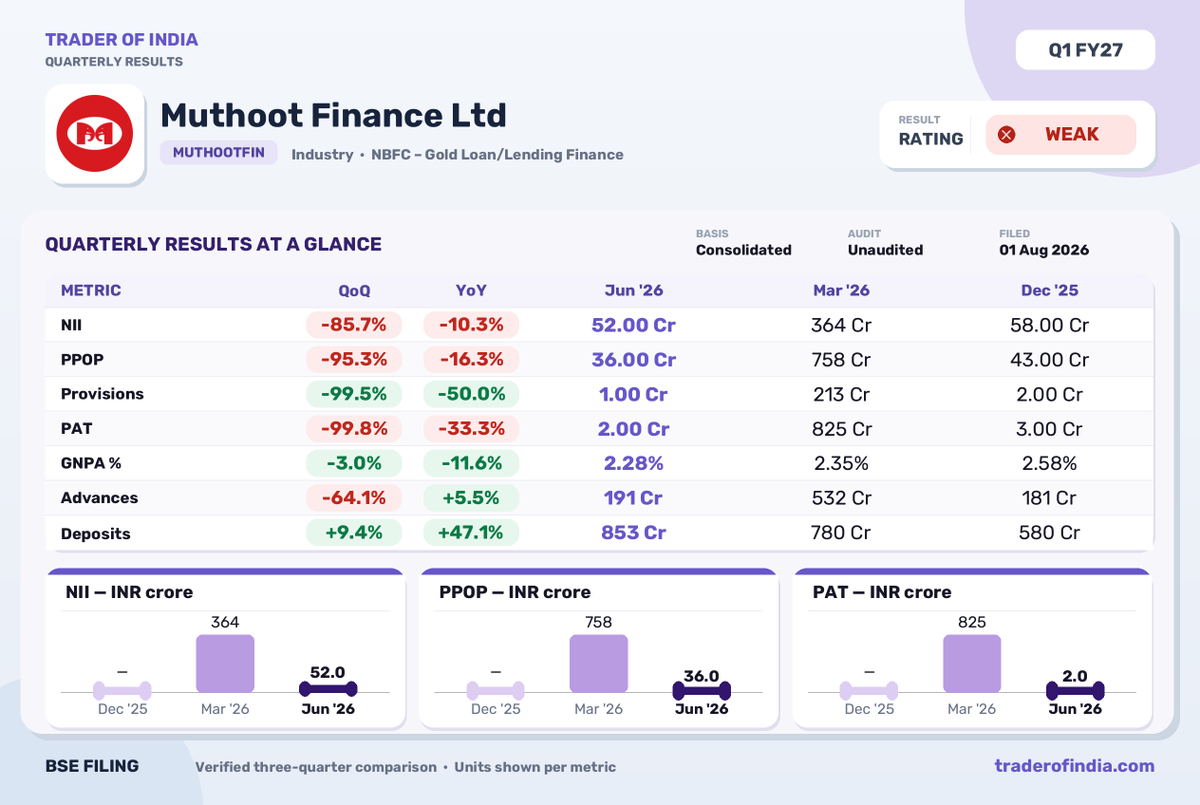The image size is (1200, 805).
Task: Click the weak rating cross icon
Action: click(x=1007, y=135)
